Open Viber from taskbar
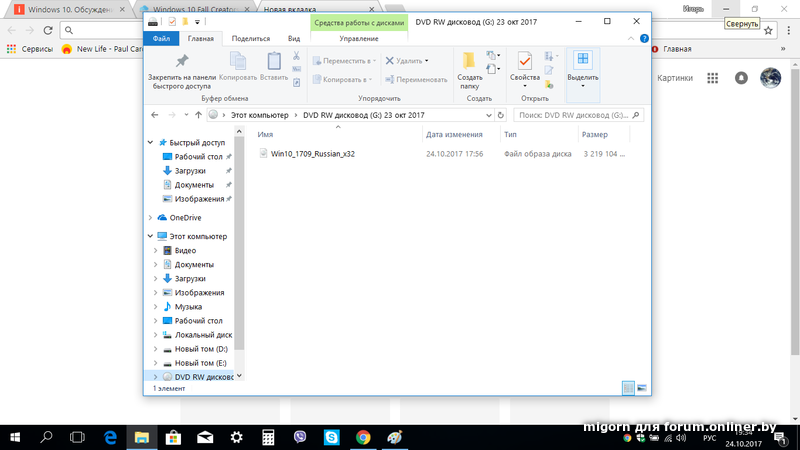This screenshot has width=800, height=450. [x=300, y=437]
